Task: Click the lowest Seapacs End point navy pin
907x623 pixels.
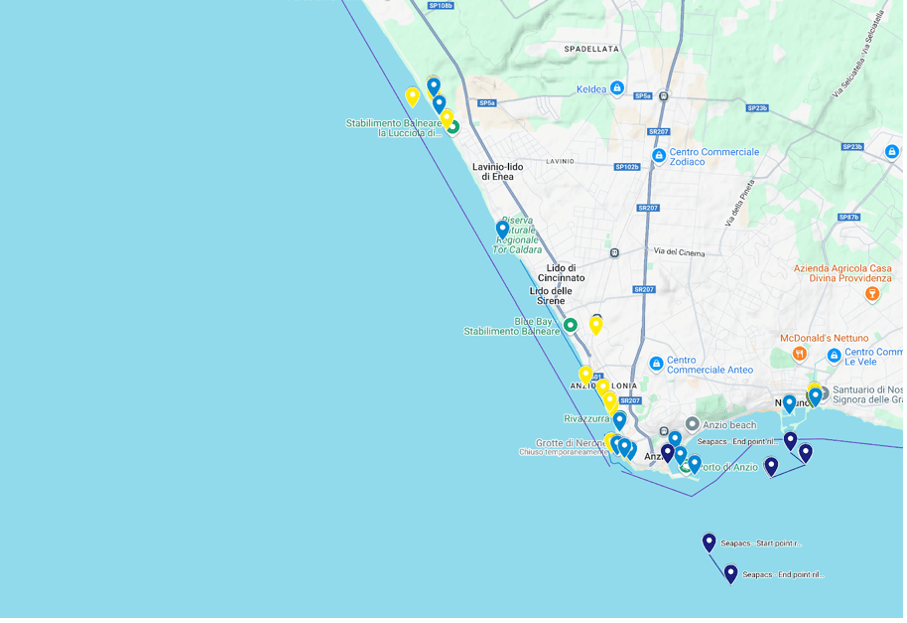Action: (x=731, y=573)
